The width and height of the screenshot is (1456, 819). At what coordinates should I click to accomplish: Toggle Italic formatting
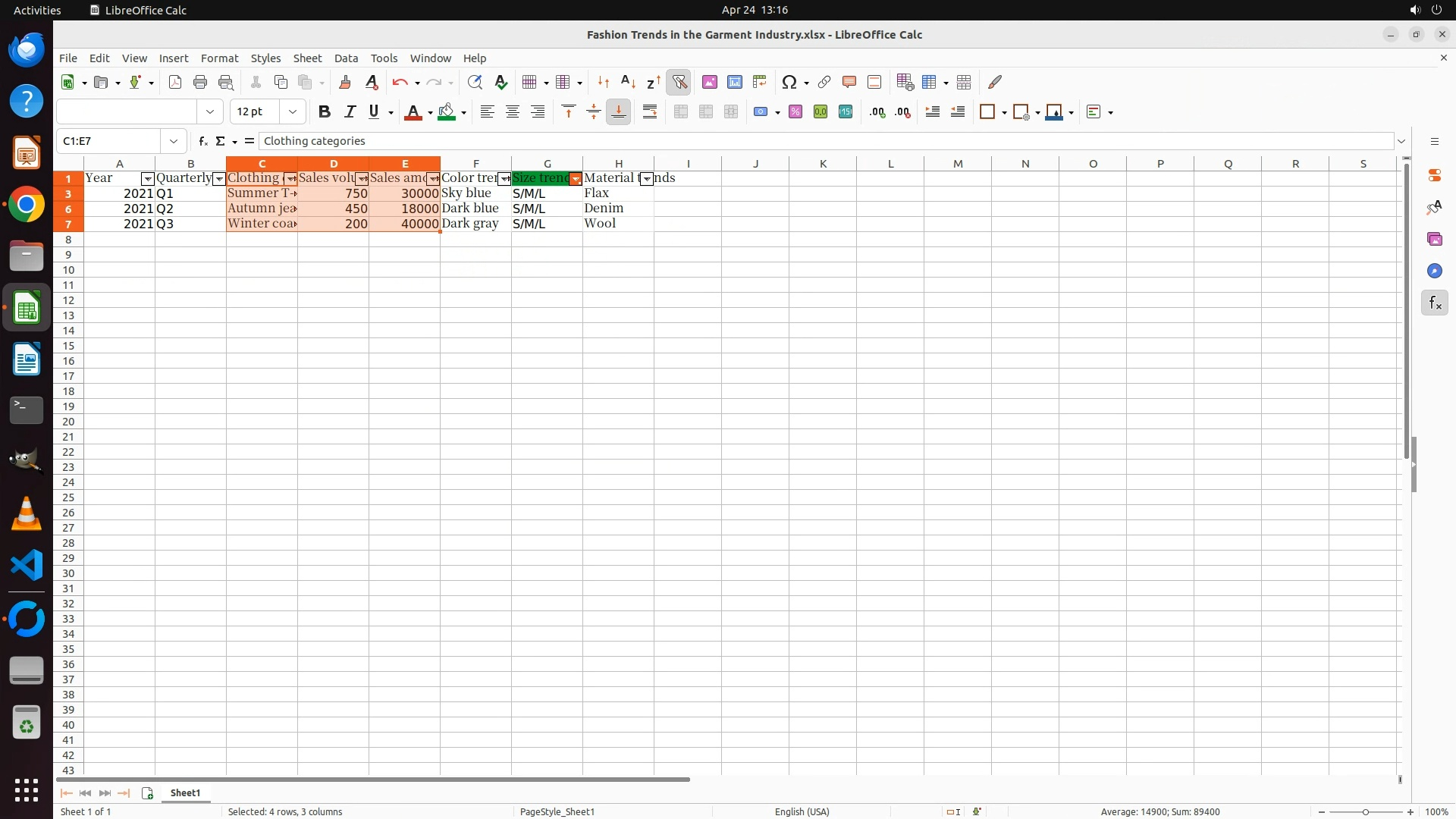tap(350, 112)
